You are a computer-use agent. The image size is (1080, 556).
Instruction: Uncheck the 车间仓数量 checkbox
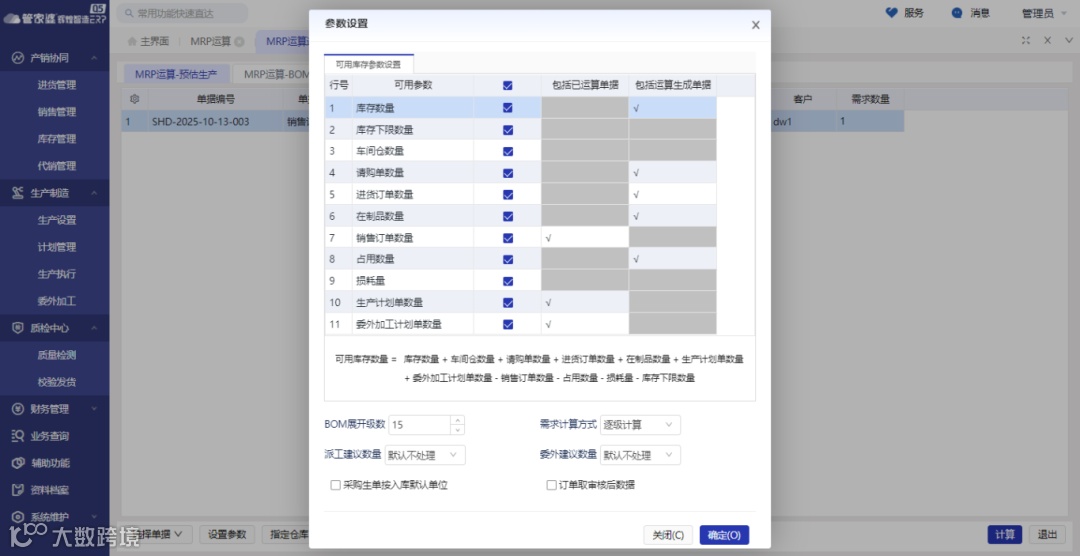(508, 151)
